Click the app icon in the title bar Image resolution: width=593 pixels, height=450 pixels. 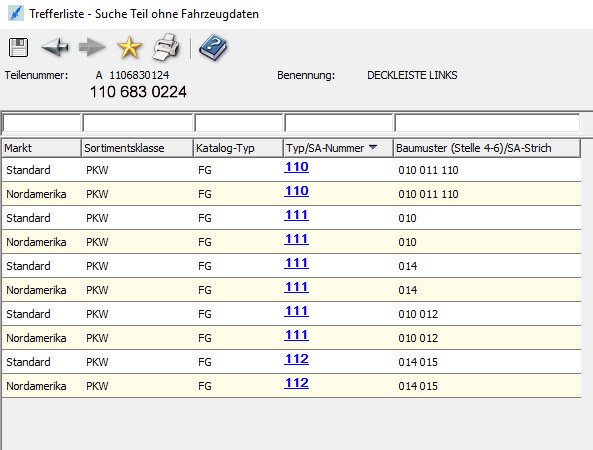tap(16, 14)
